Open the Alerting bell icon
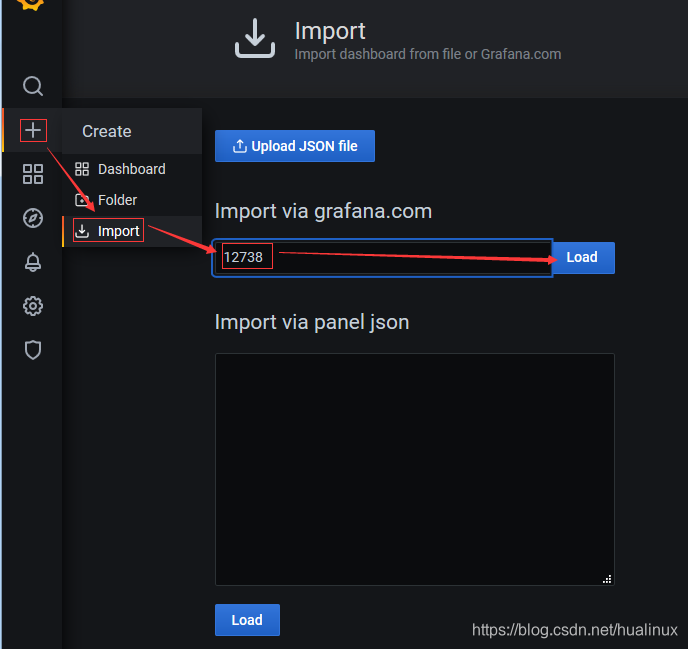 click(33, 262)
